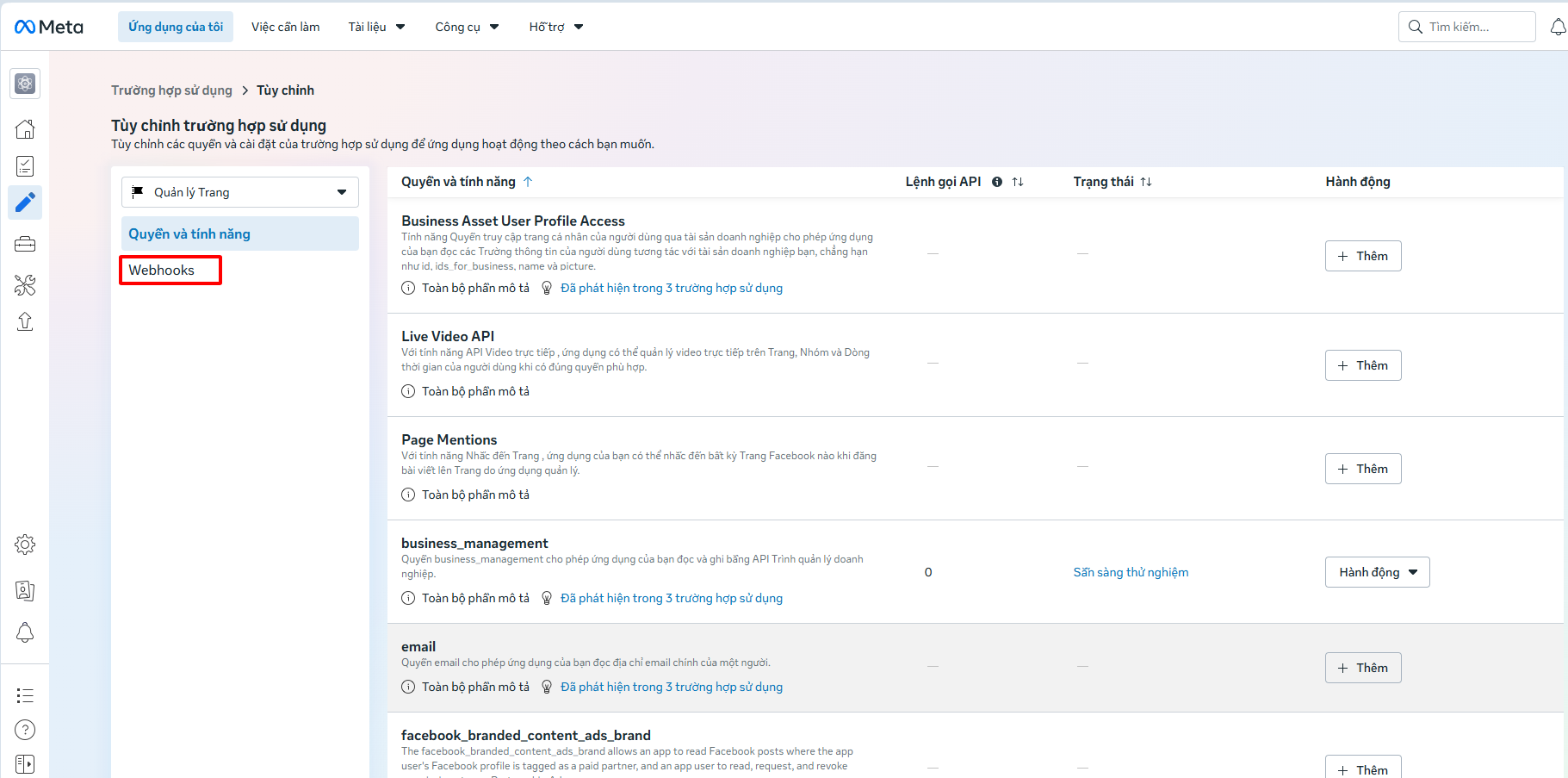Click the business_management permission title
The width and height of the screenshot is (1568, 778).
pos(474,543)
